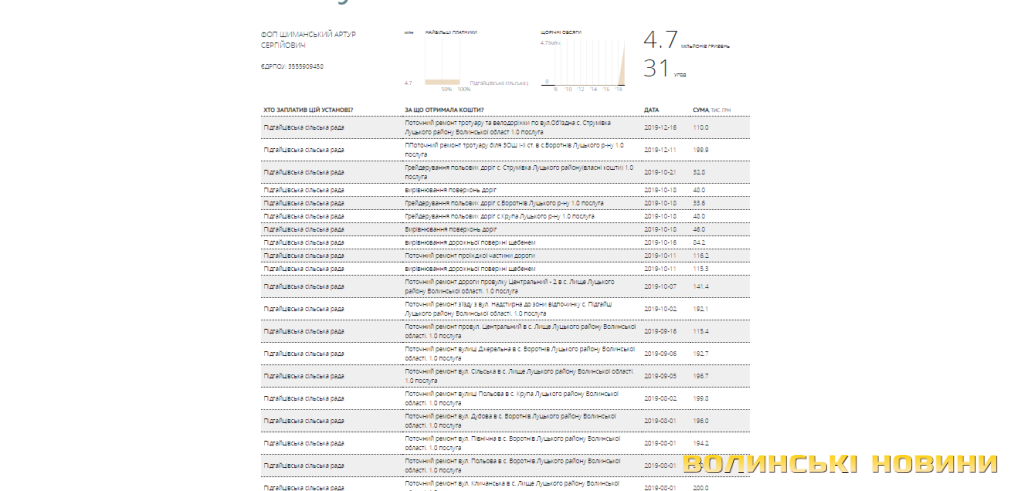Open payer link in the 2019-12-16 row

tap(303, 127)
